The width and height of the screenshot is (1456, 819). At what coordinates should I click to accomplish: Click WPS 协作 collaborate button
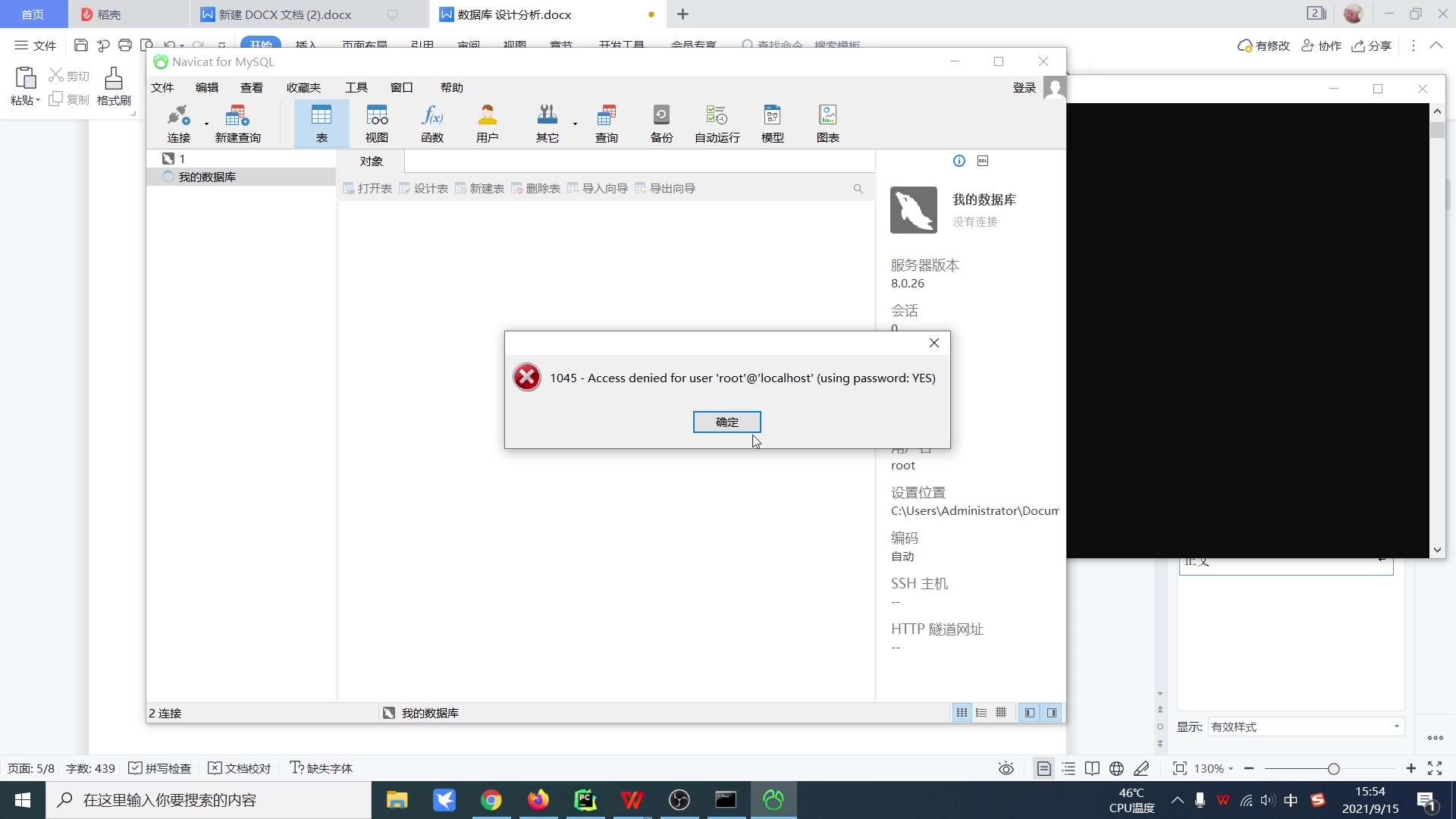pos(1322,45)
